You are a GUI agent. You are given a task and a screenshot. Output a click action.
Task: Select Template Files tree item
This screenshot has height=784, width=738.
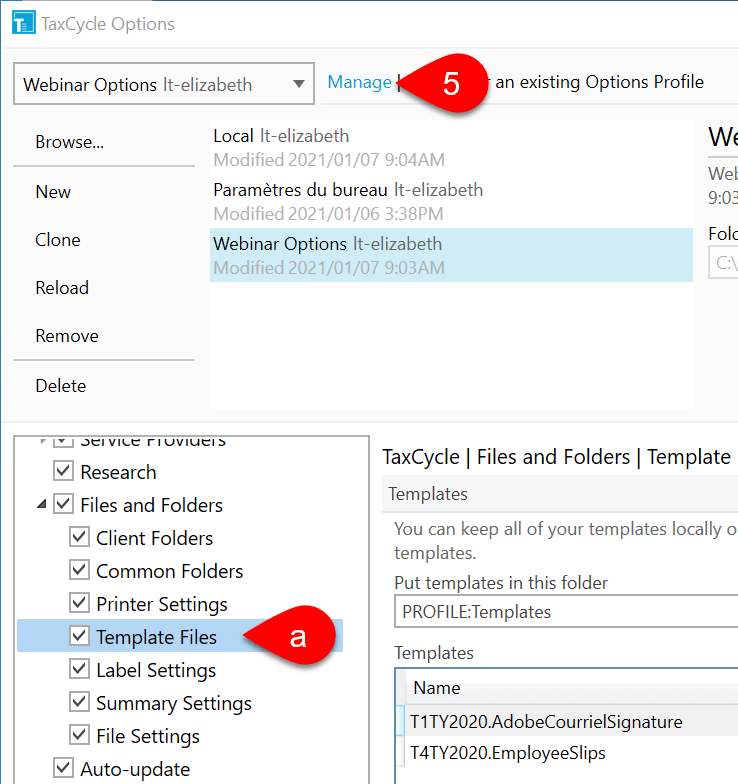(156, 637)
